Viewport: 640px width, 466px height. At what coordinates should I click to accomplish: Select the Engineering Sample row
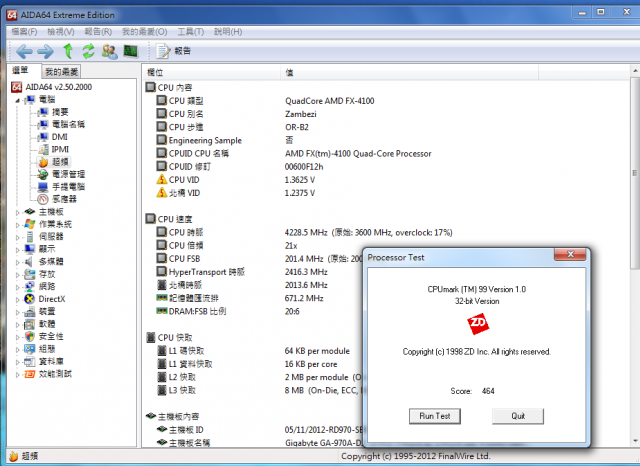(x=225, y=140)
